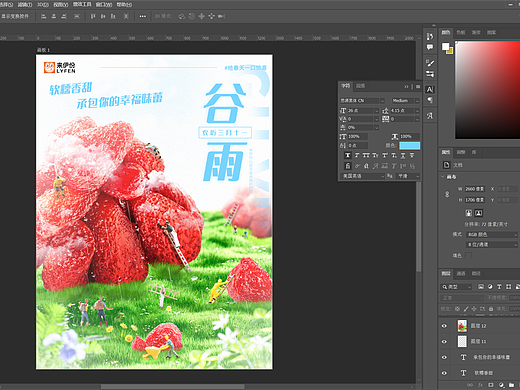Viewport: 520px width, 390px height.
Task: Open the tracking dropdown arrow
Action: point(417,119)
